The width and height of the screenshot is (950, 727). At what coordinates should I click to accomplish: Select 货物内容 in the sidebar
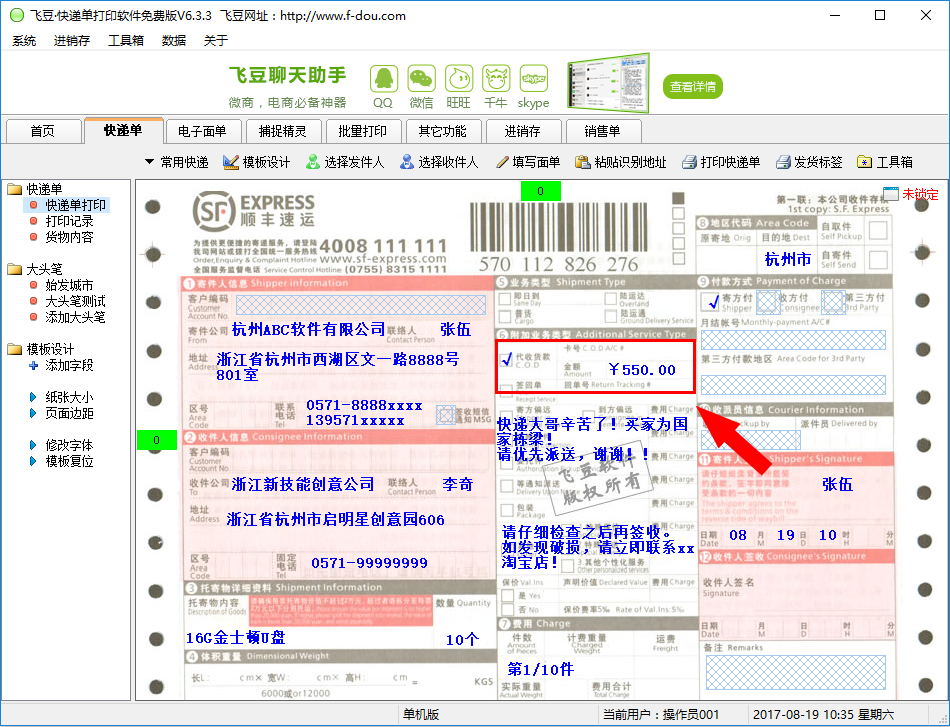(x=69, y=237)
